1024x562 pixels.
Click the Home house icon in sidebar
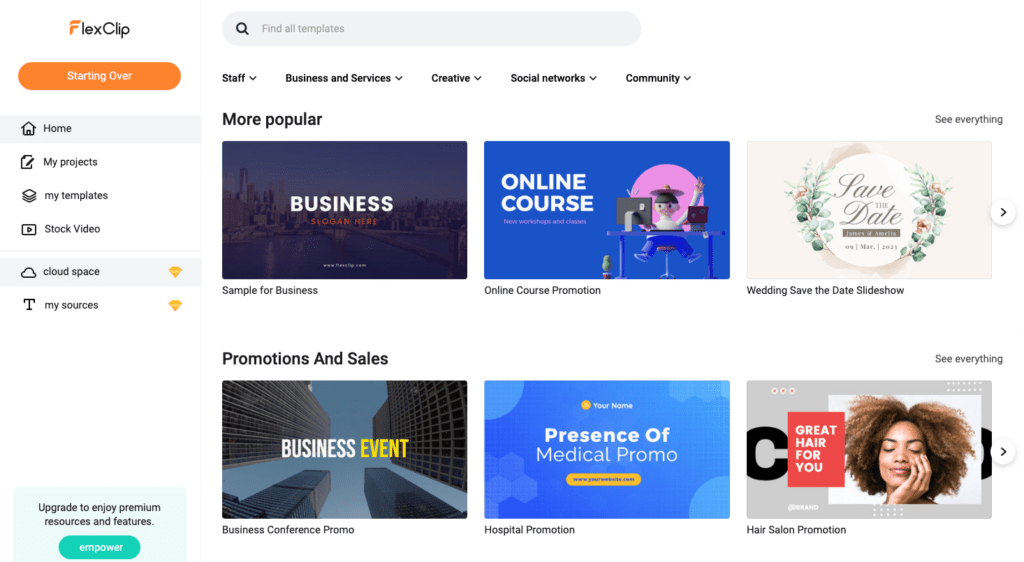click(x=28, y=129)
